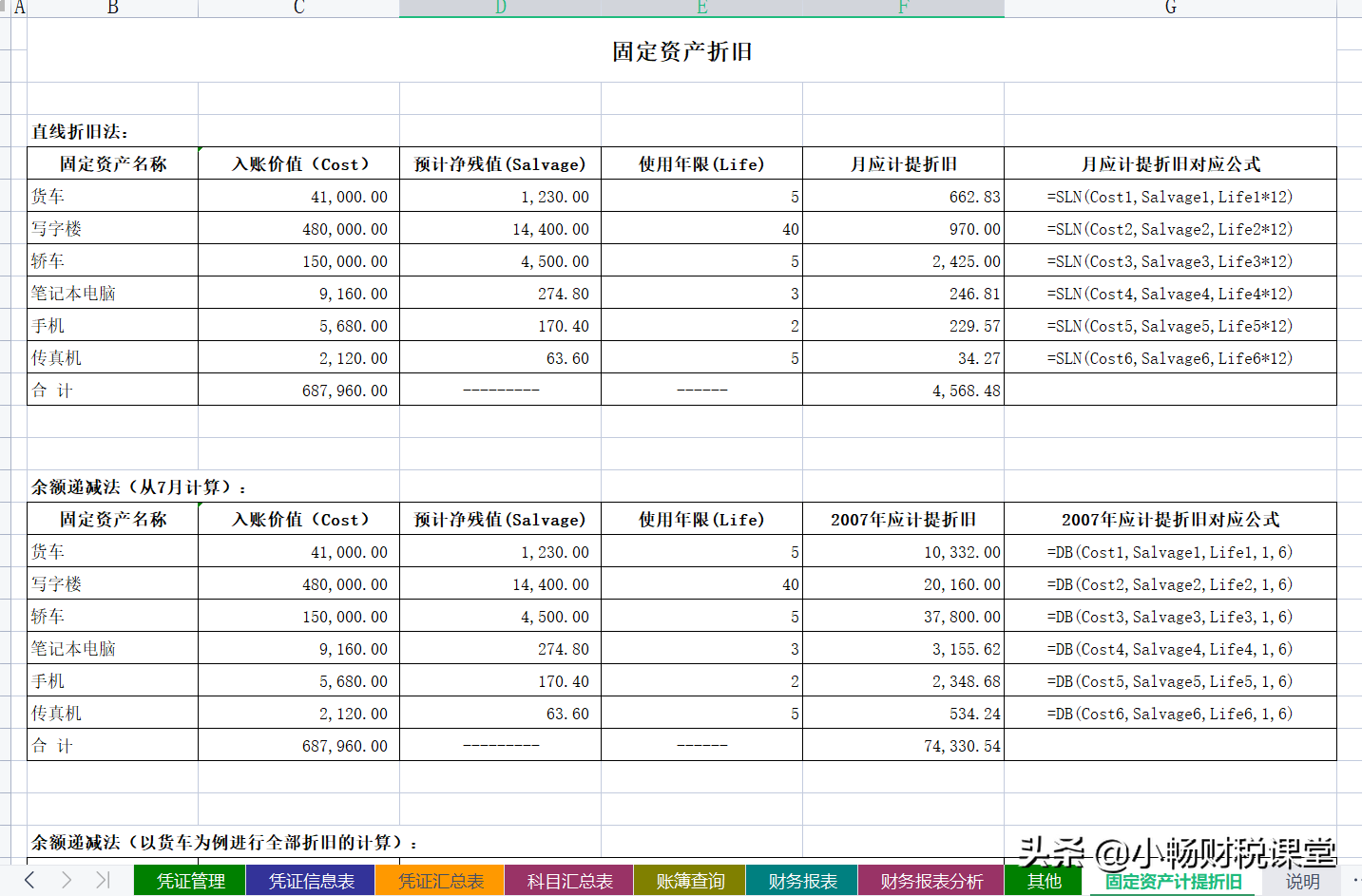
Task: Select column G header
Action: point(1170,9)
